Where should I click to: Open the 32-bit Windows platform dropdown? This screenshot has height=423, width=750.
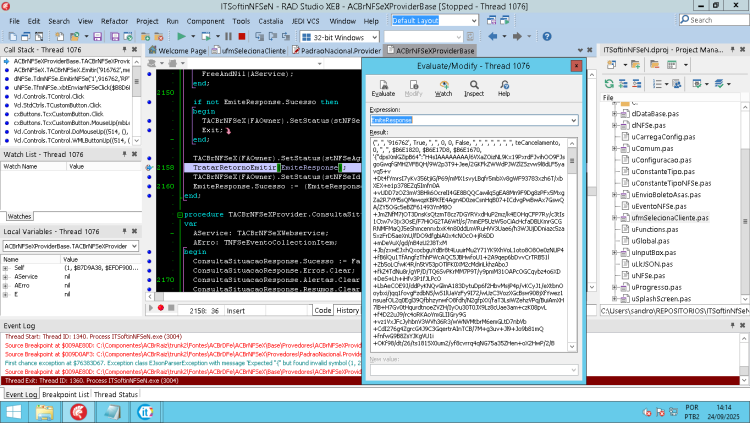point(374,37)
